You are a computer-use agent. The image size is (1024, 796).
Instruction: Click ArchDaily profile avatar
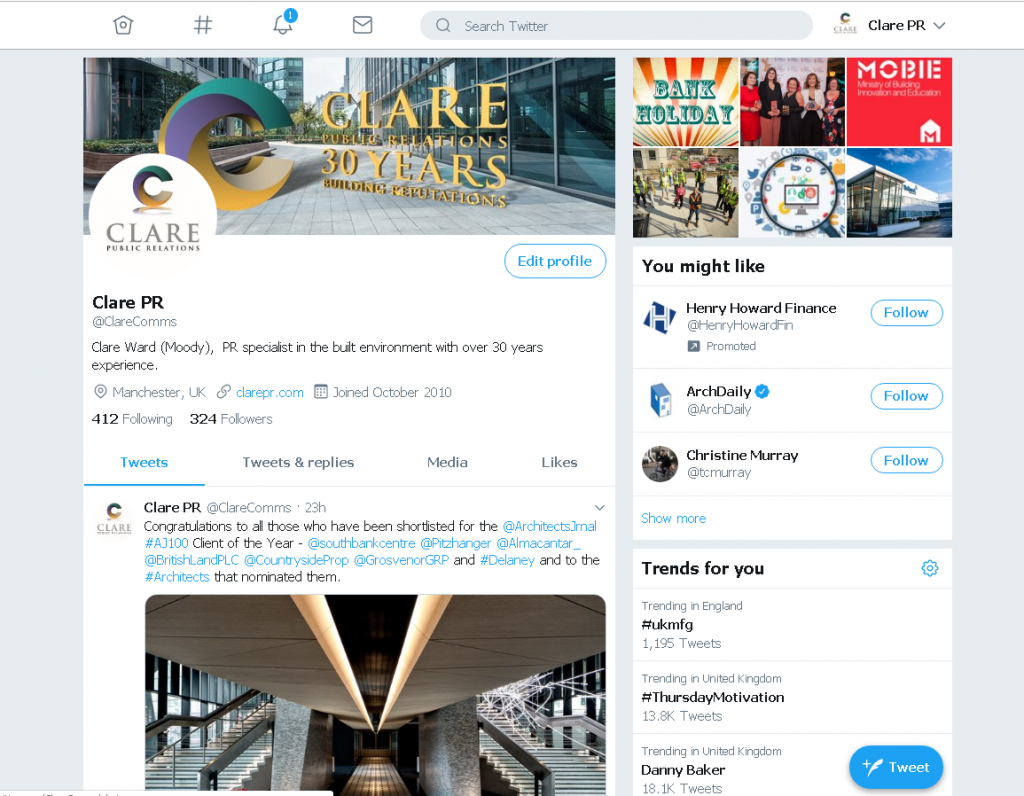(660, 400)
